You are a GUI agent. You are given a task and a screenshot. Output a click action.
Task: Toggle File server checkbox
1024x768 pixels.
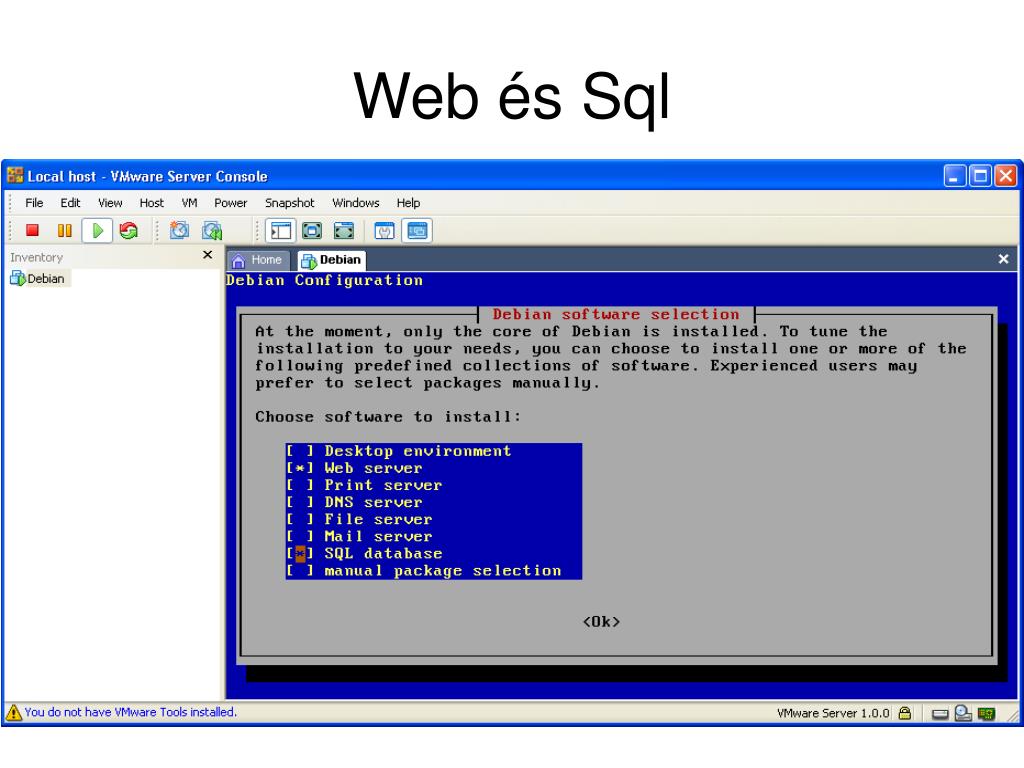coord(300,519)
